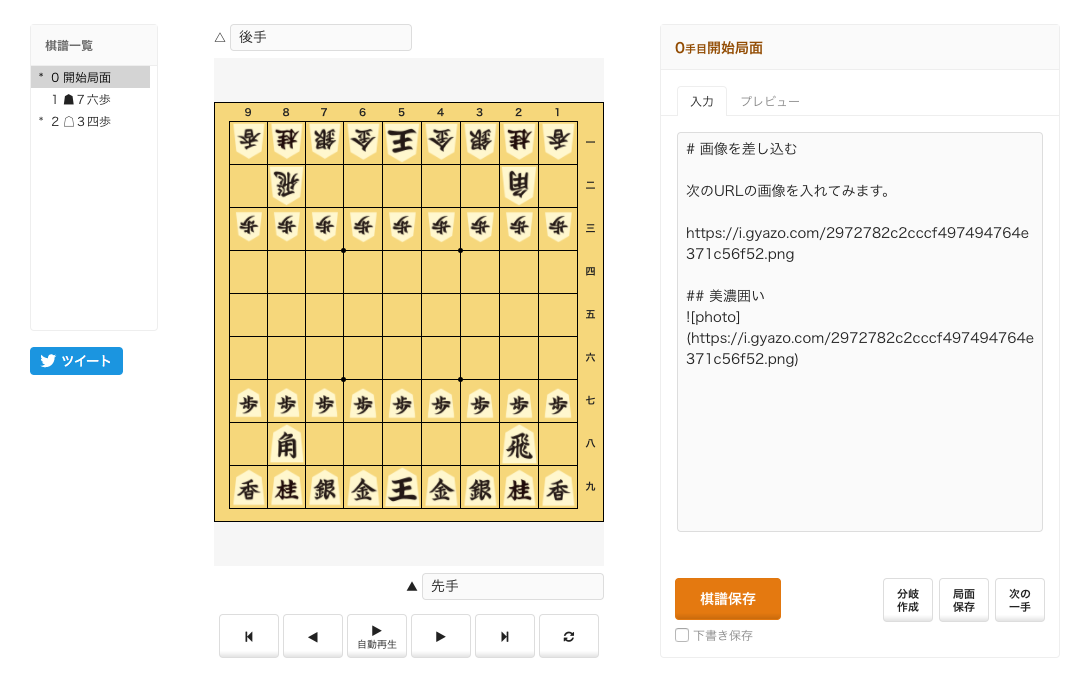The height and width of the screenshot is (690, 1090).
Task: Jump to the last move
Action: point(505,636)
